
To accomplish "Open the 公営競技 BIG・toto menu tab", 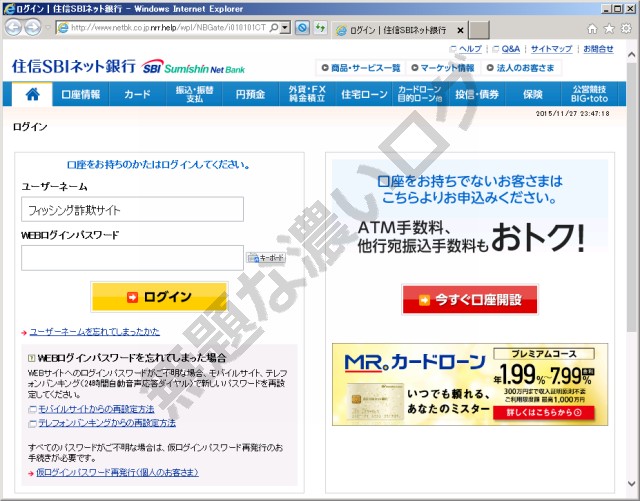I will (589, 94).
